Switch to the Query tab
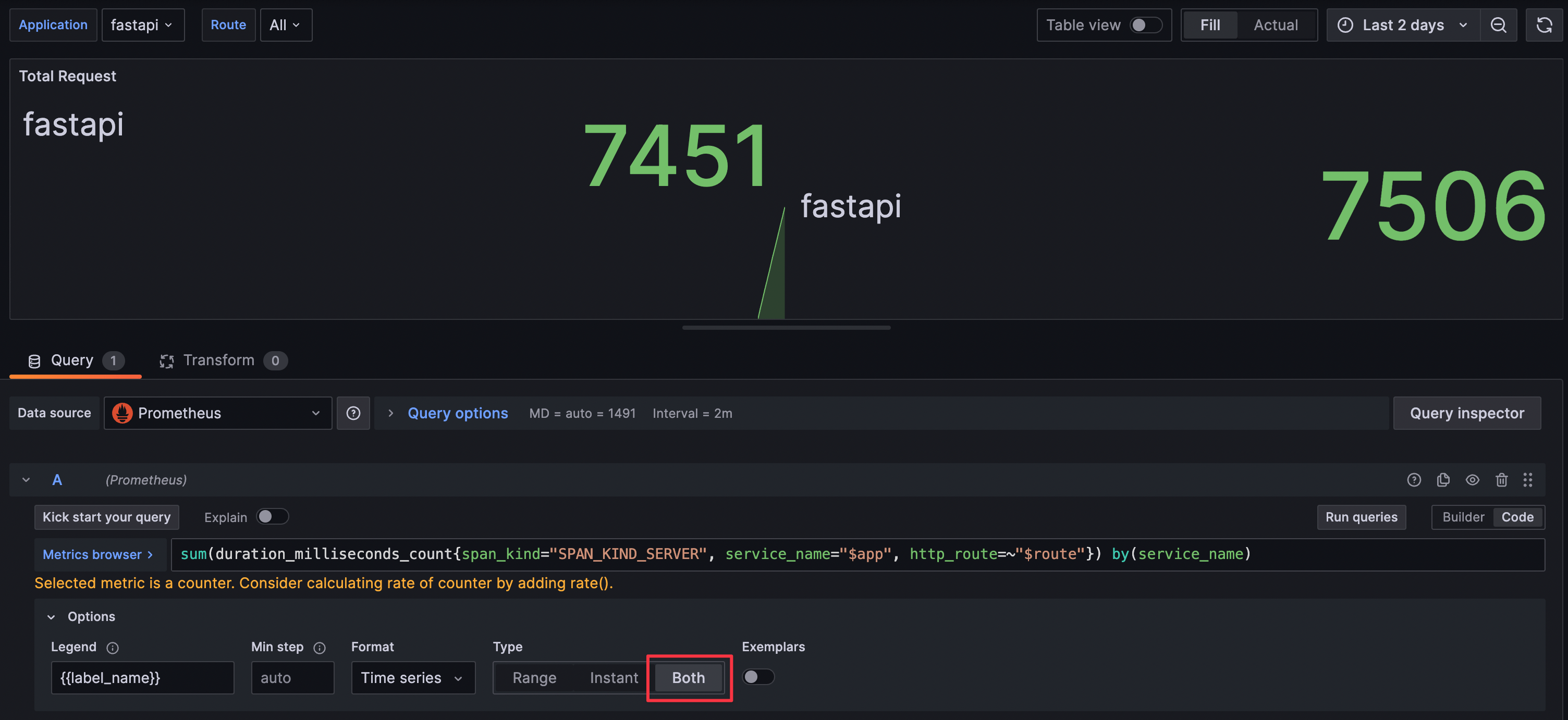The width and height of the screenshot is (1568, 720). (x=76, y=361)
